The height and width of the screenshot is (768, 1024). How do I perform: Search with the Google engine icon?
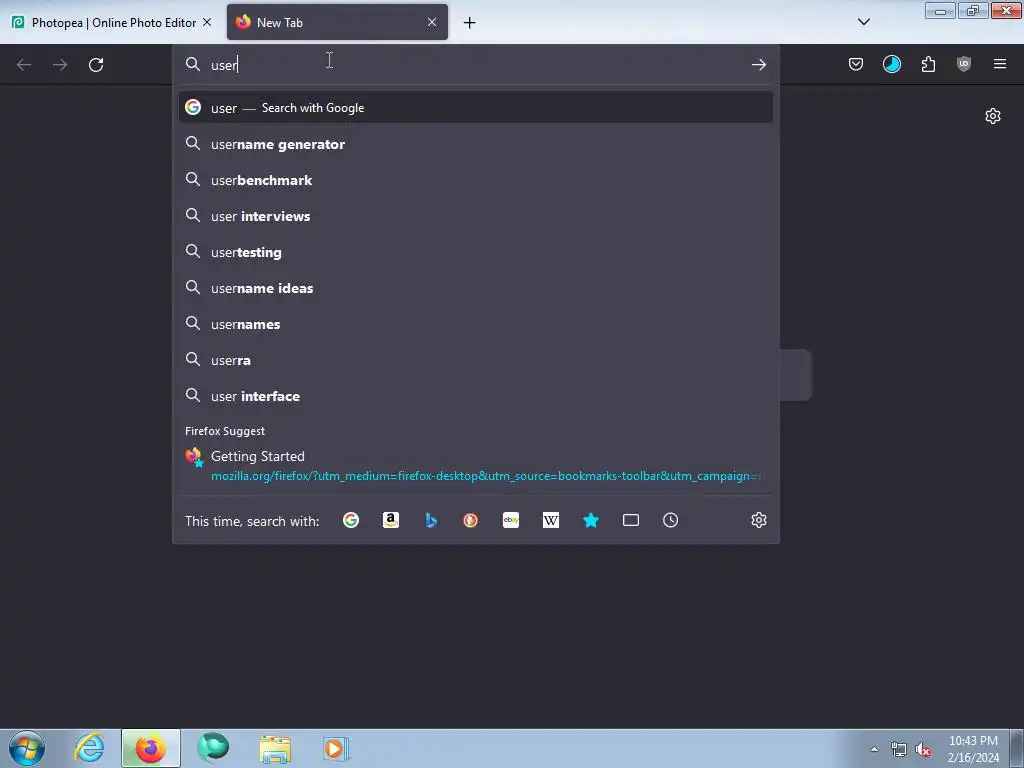351,520
